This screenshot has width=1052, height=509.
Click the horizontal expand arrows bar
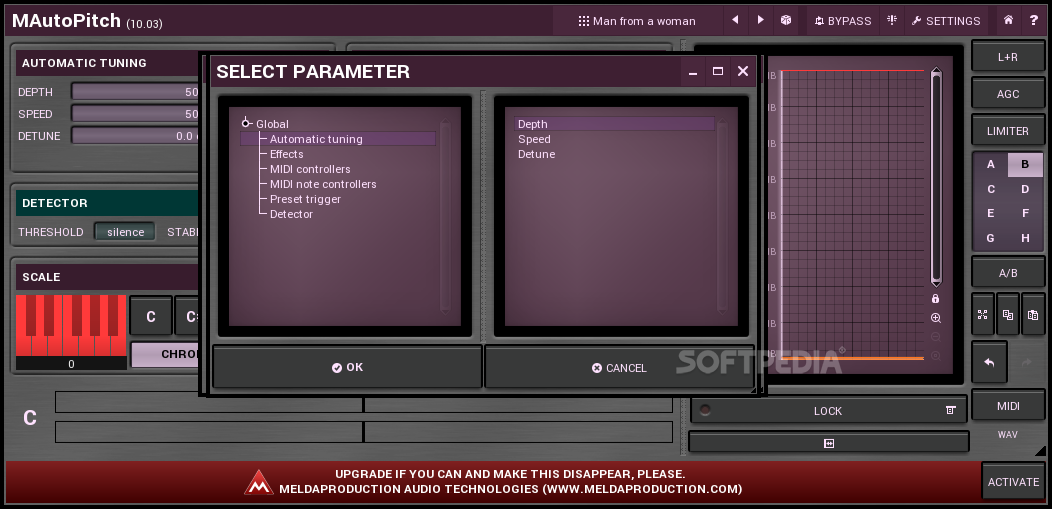[829, 443]
